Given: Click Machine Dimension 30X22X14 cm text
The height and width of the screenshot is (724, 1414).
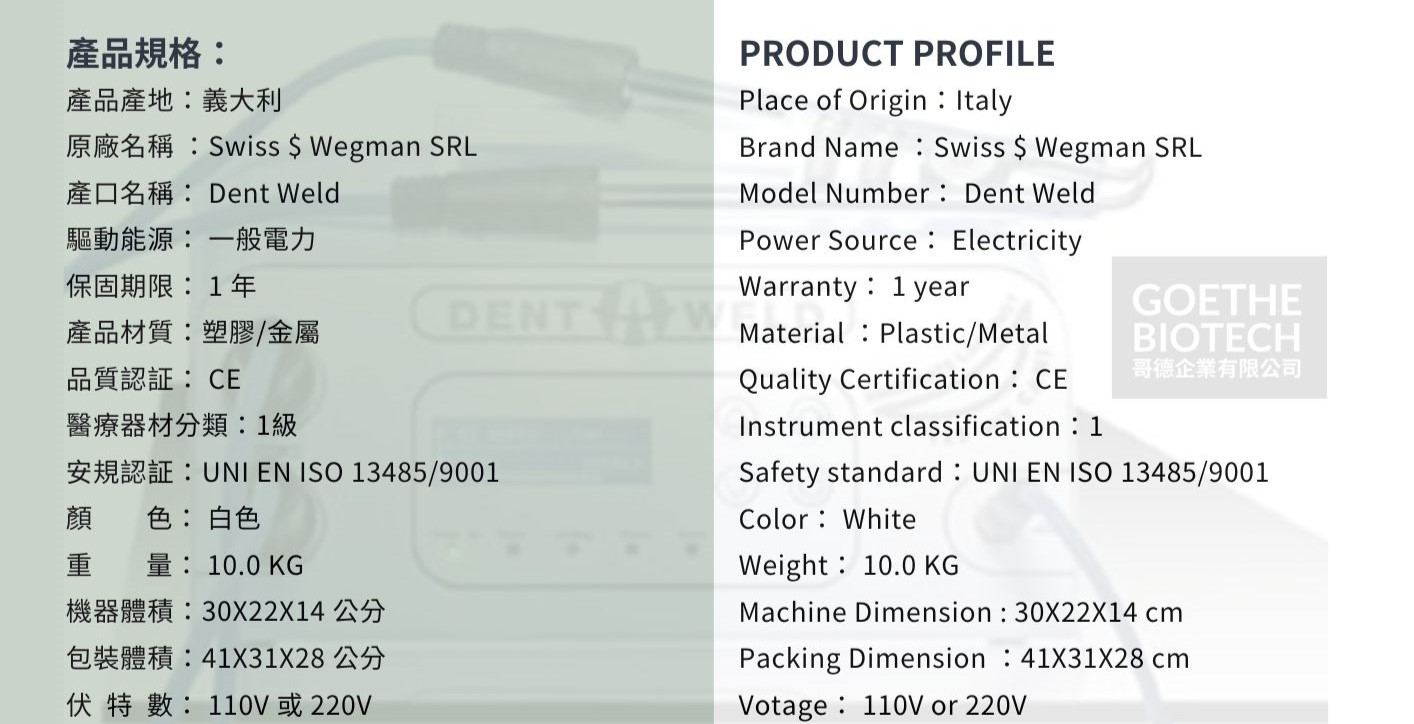Looking at the screenshot, I should [x=960, y=613].
